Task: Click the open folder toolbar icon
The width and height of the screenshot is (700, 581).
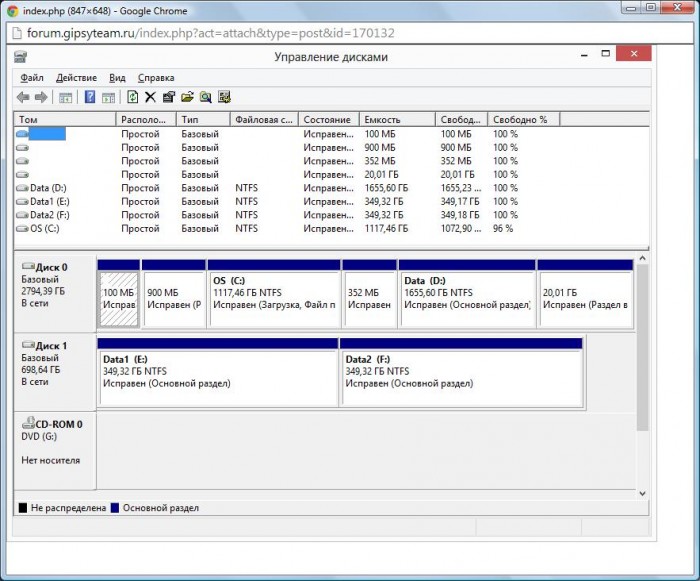Action: point(187,97)
